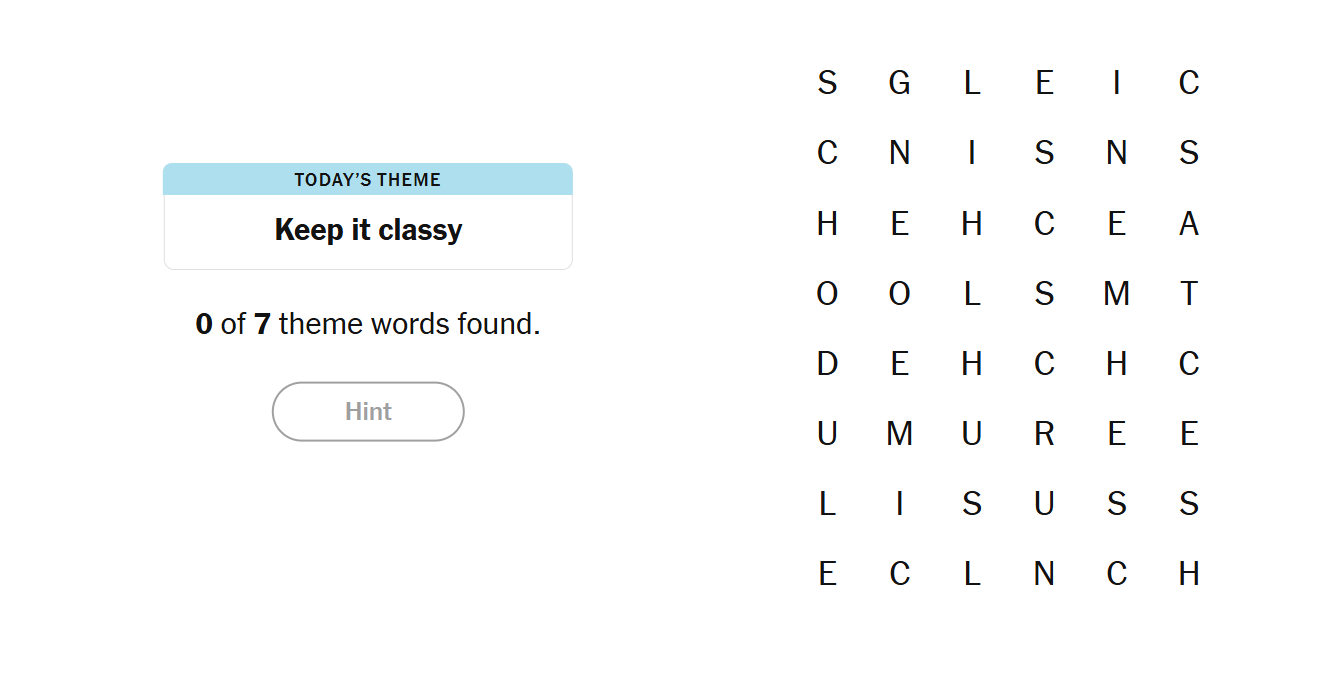Image resolution: width=1335 pixels, height=686 pixels.
Task: Click the N between two S letters
Action: (1116, 153)
